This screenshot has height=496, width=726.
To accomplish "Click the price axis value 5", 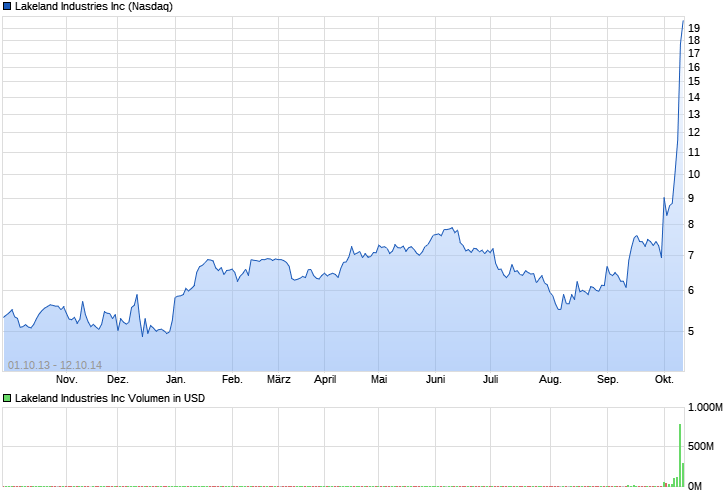I will coord(691,331).
